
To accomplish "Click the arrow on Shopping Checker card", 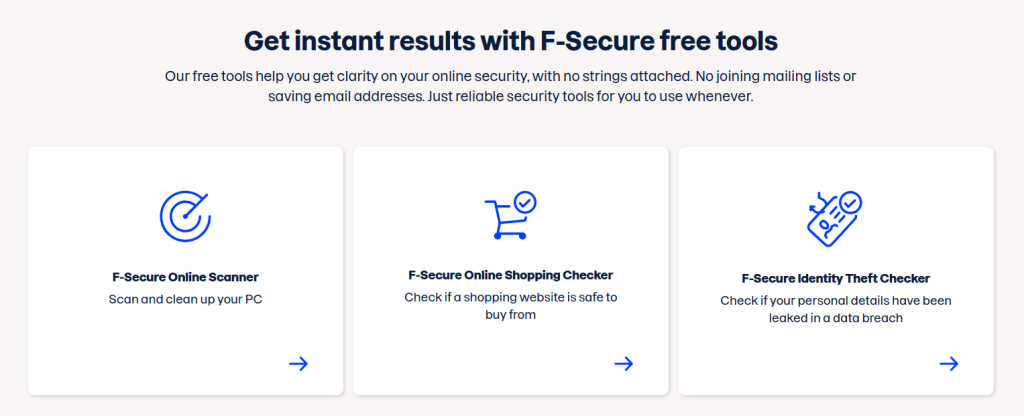I will pyautogui.click(x=623, y=363).
